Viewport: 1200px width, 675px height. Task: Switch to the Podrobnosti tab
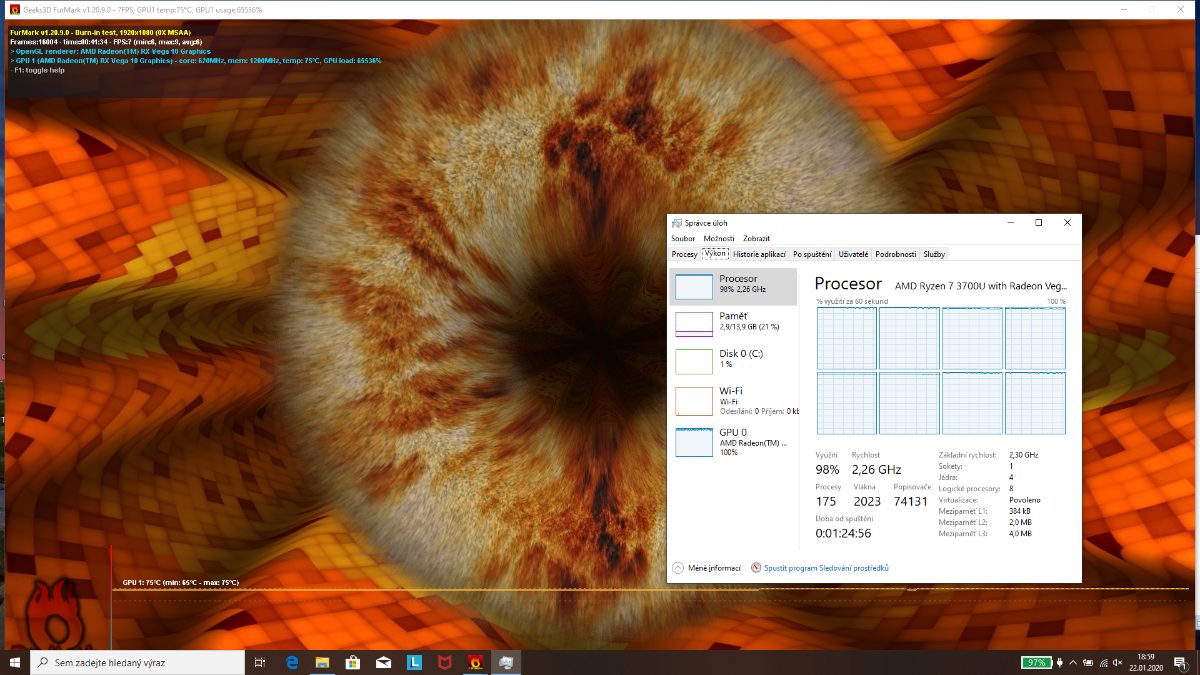(x=895, y=254)
